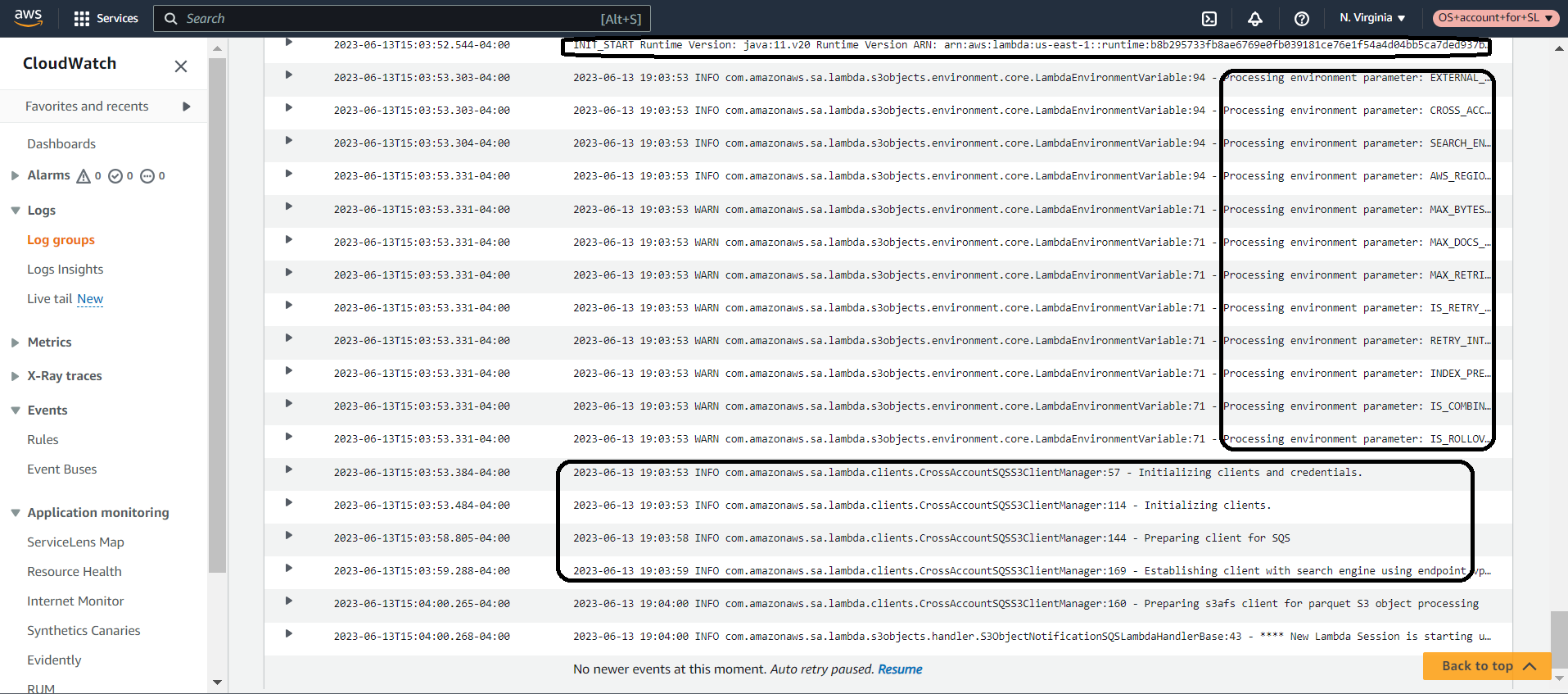1568x694 pixels.
Task: Expand the SEARCH_EN parameter log row
Action: pos(288,140)
